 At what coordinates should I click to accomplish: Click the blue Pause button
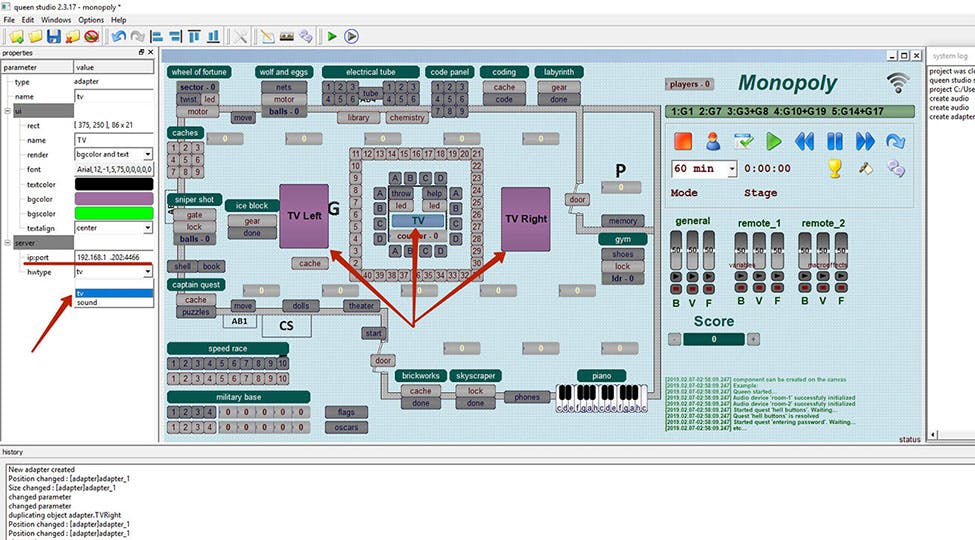[835, 141]
